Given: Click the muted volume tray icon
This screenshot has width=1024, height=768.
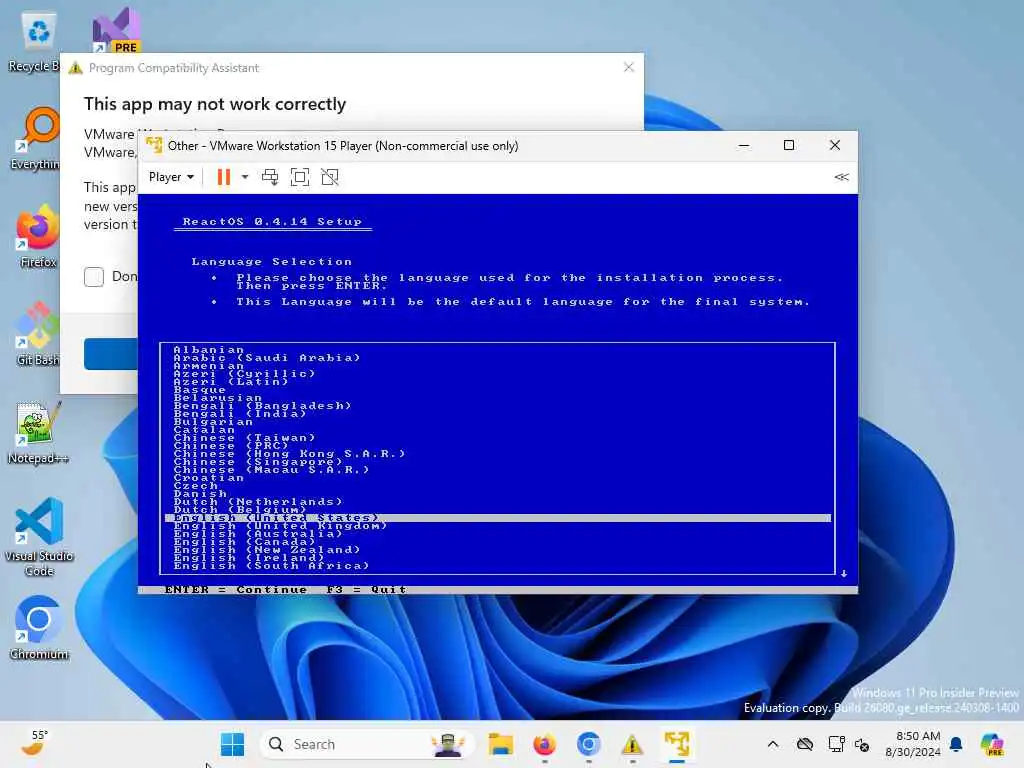Looking at the screenshot, I should (862, 744).
